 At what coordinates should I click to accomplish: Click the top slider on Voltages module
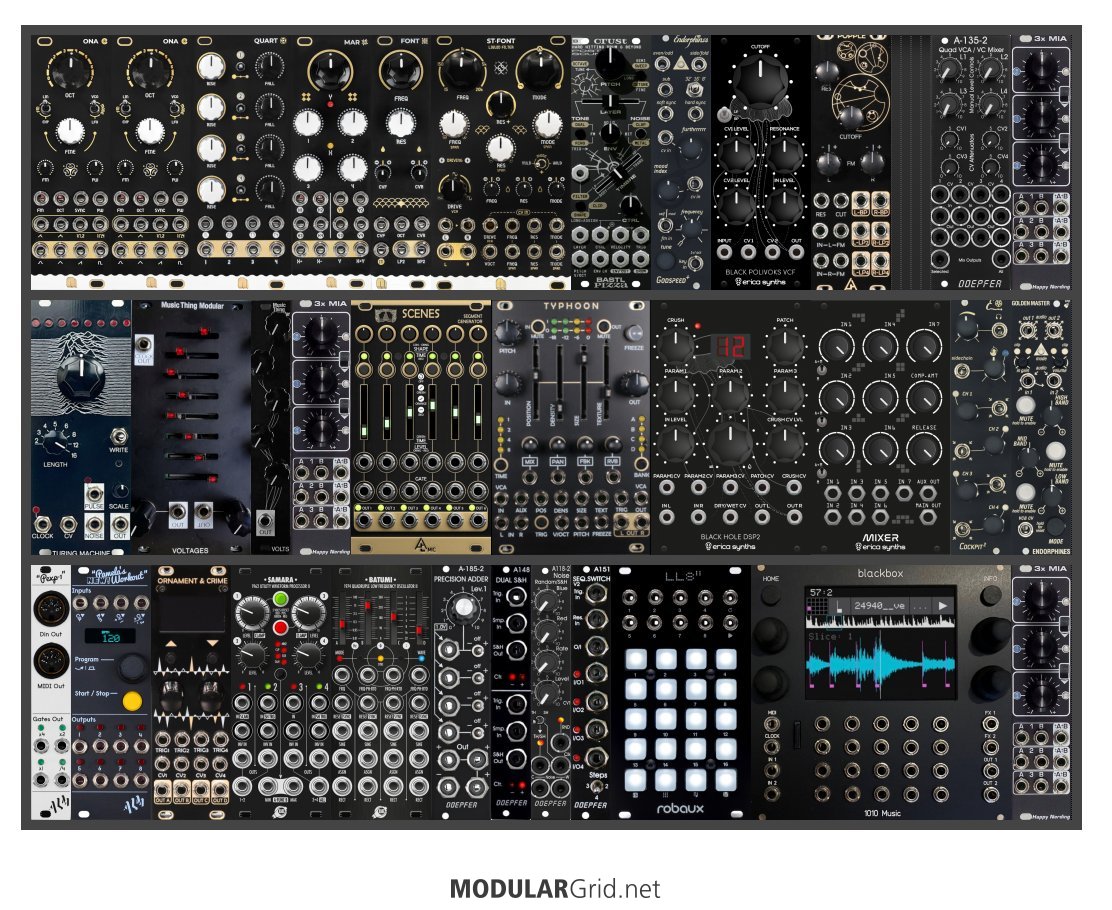[193, 331]
